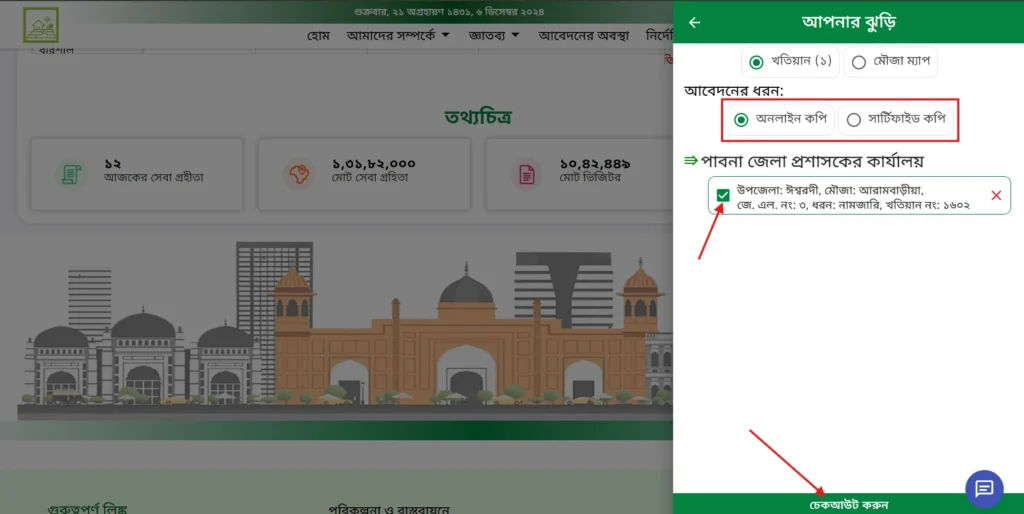The width and height of the screenshot is (1024, 514).
Task: Click the চেকআউট করুন button
Action: [x=848, y=504]
